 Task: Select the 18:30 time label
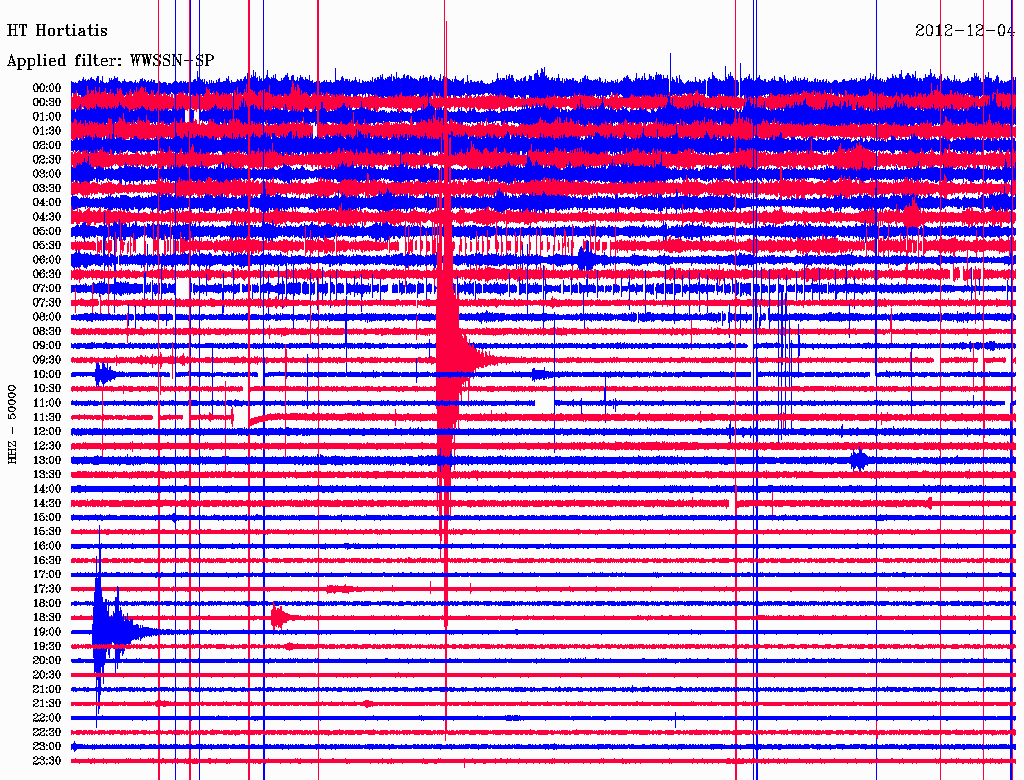point(47,618)
